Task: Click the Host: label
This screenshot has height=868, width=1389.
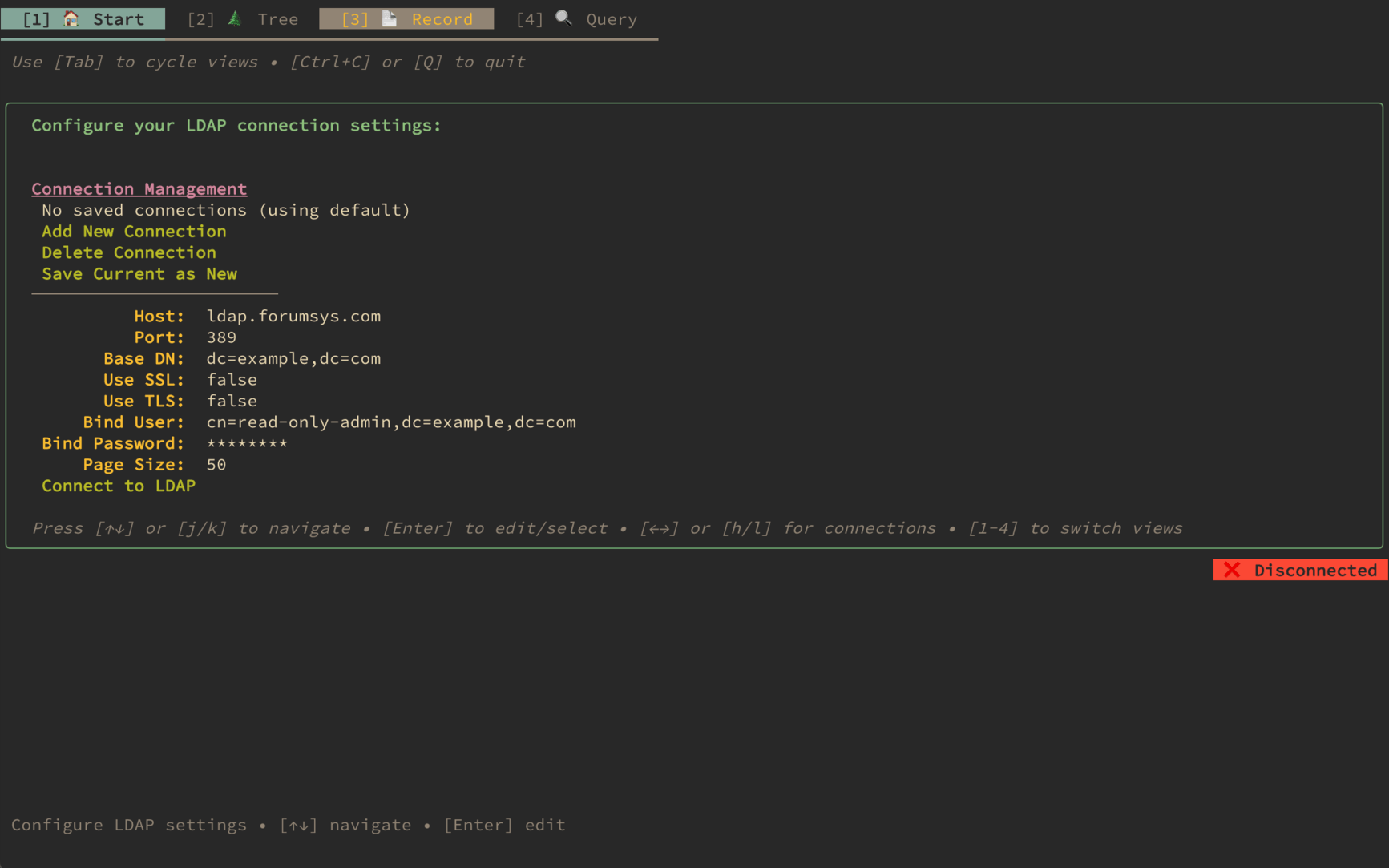Action: (x=159, y=316)
